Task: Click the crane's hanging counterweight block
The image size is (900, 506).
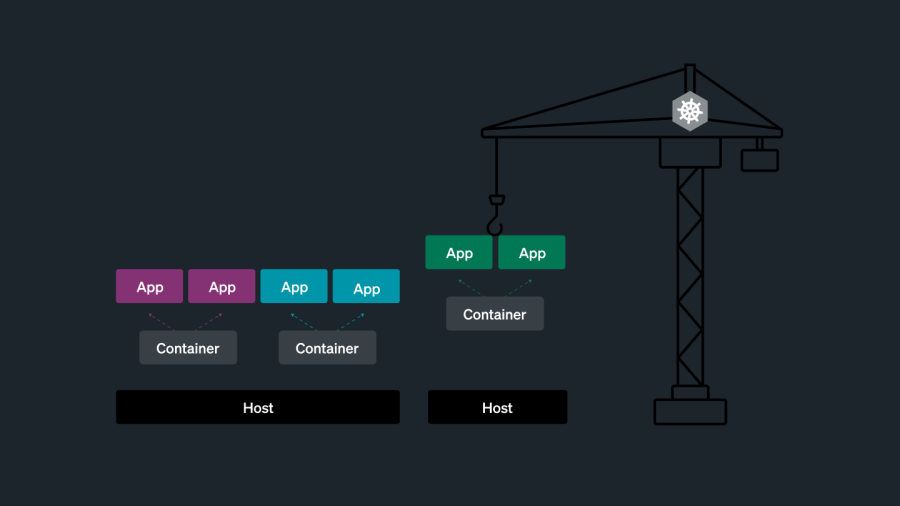Action: click(x=759, y=159)
